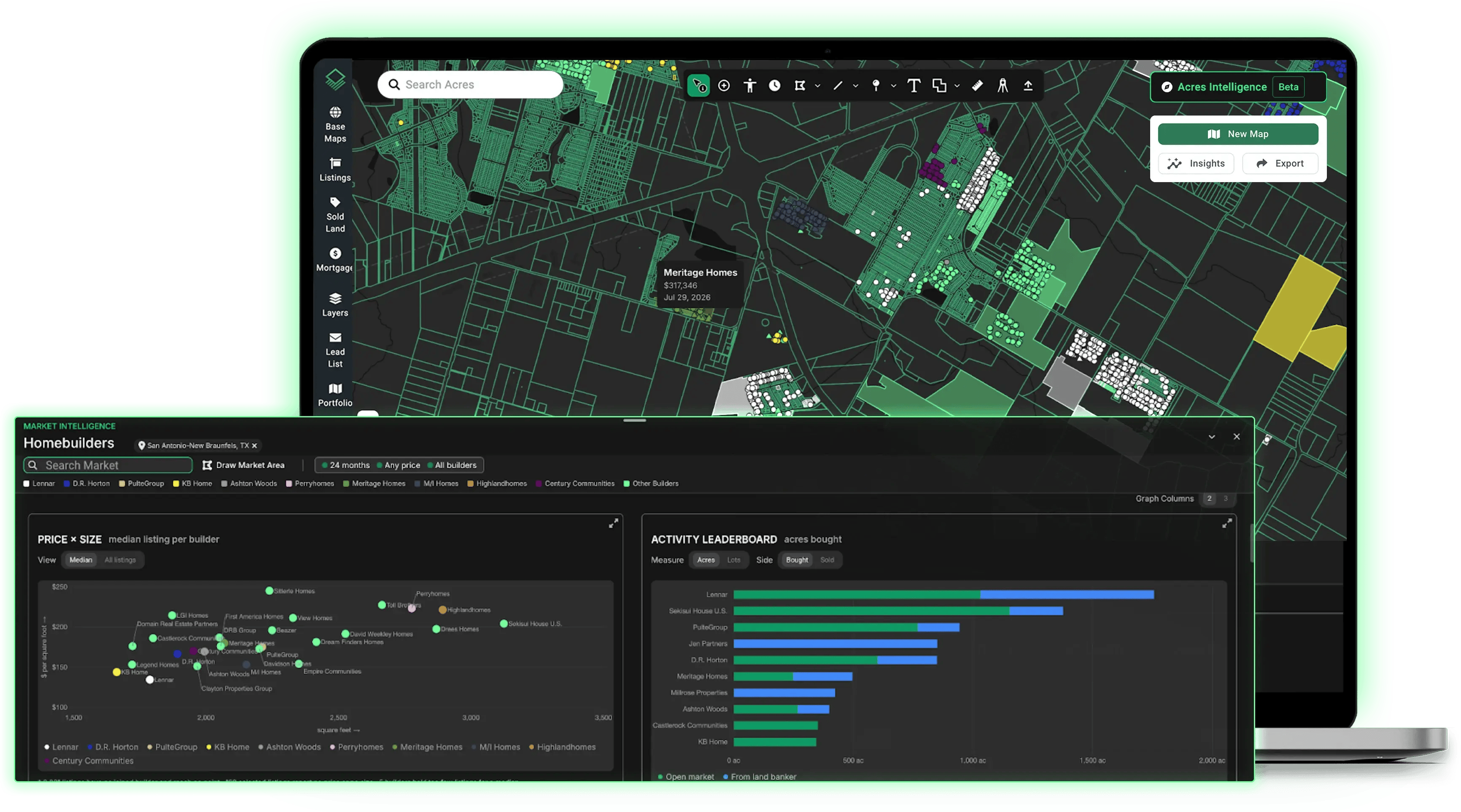
Task: Switch Price × Size view to All listings
Action: click(120, 560)
